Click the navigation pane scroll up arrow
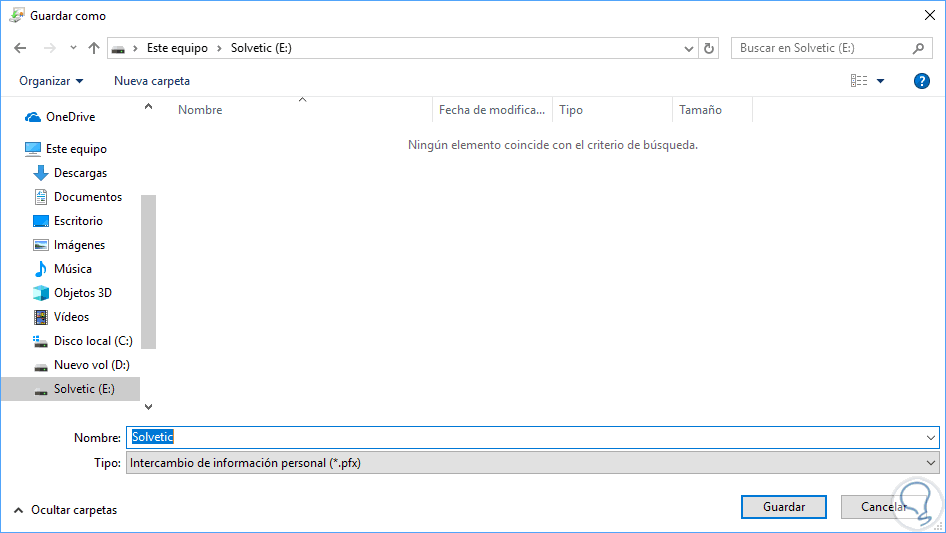This screenshot has width=946, height=533. pos(148,107)
